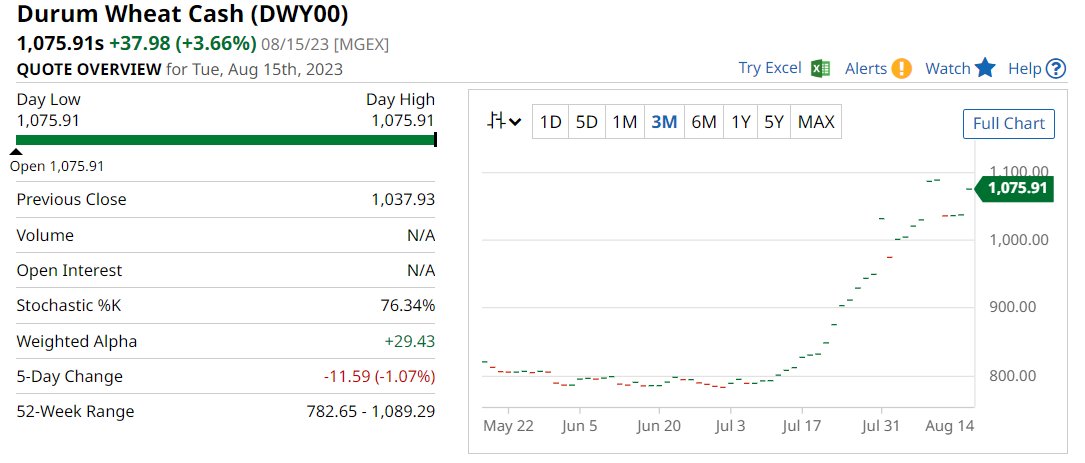Click the Jun 20 date axis label
This screenshot has height=463, width=1085.
[658, 426]
